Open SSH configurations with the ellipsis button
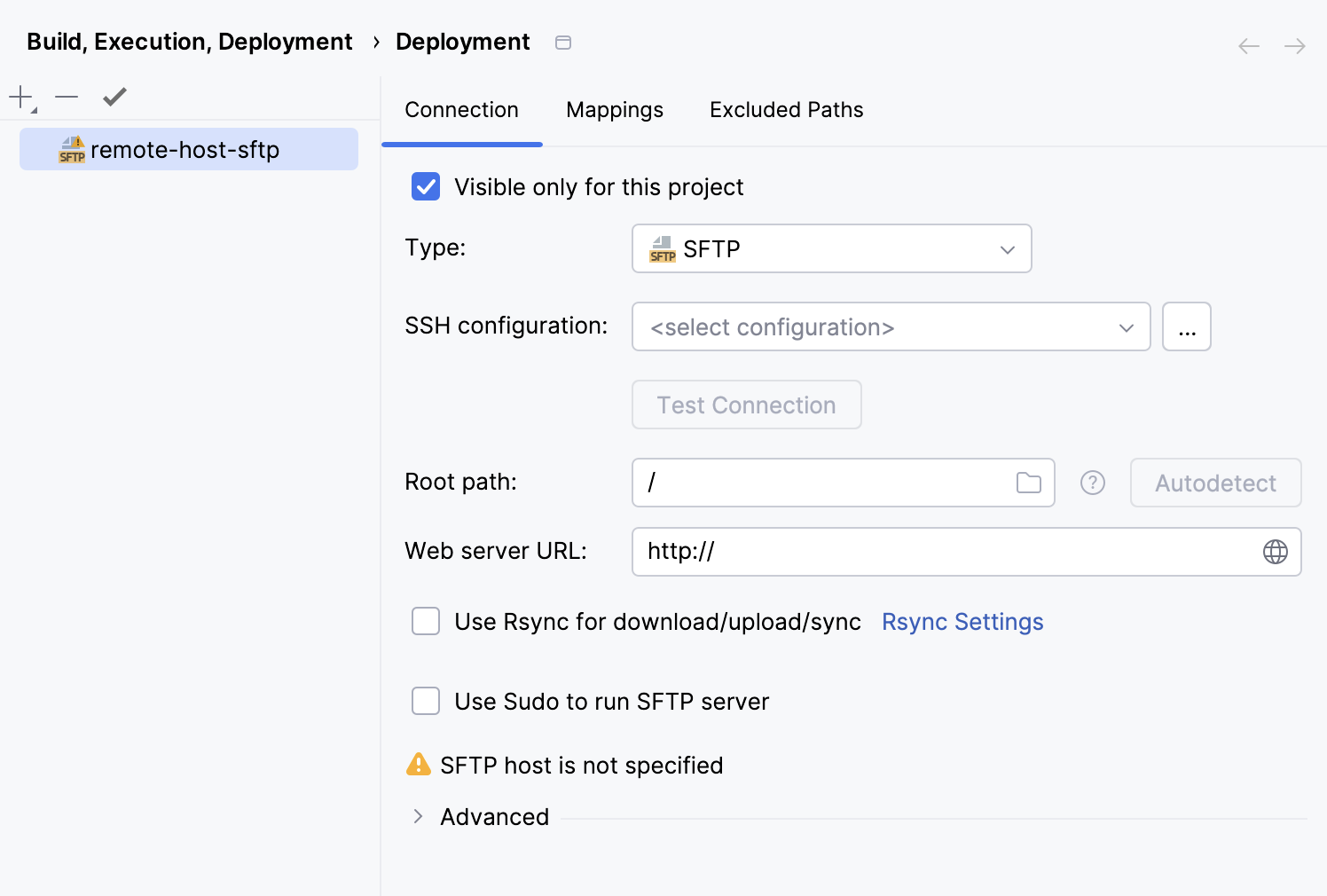Viewport: 1327px width, 896px height. pyautogui.click(x=1186, y=326)
